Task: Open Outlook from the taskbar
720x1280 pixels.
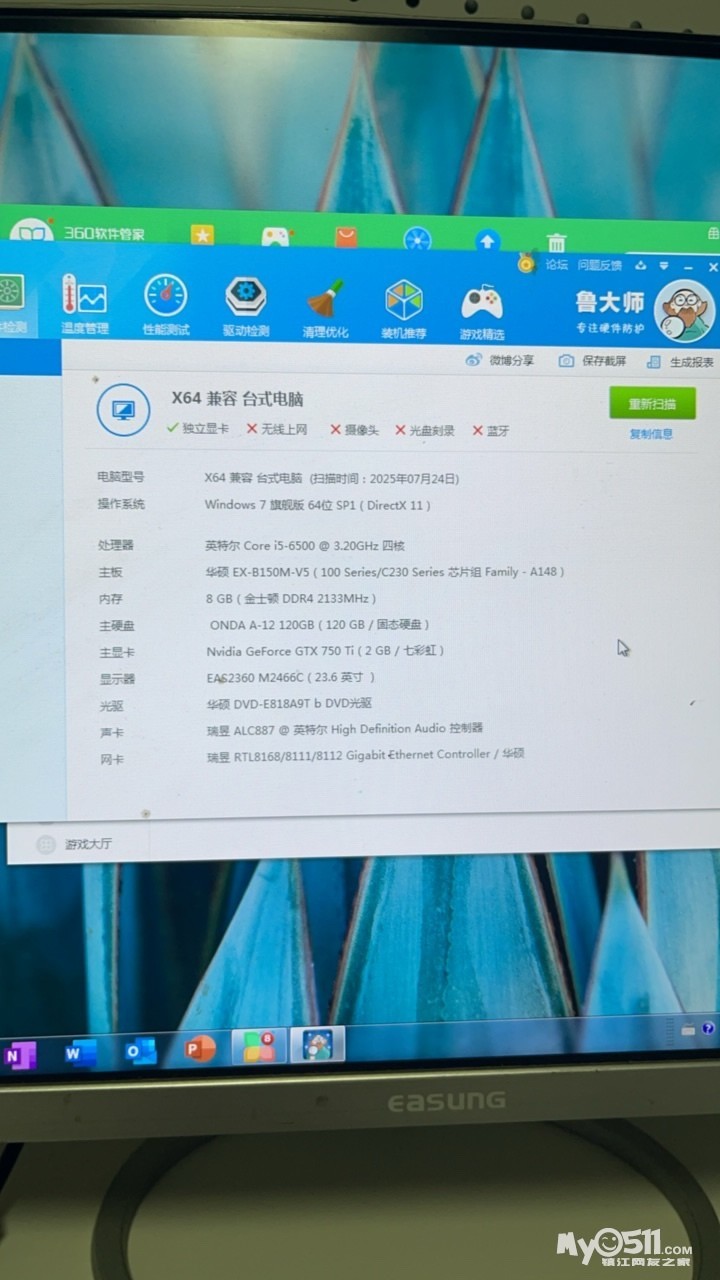Action: pos(140,1051)
